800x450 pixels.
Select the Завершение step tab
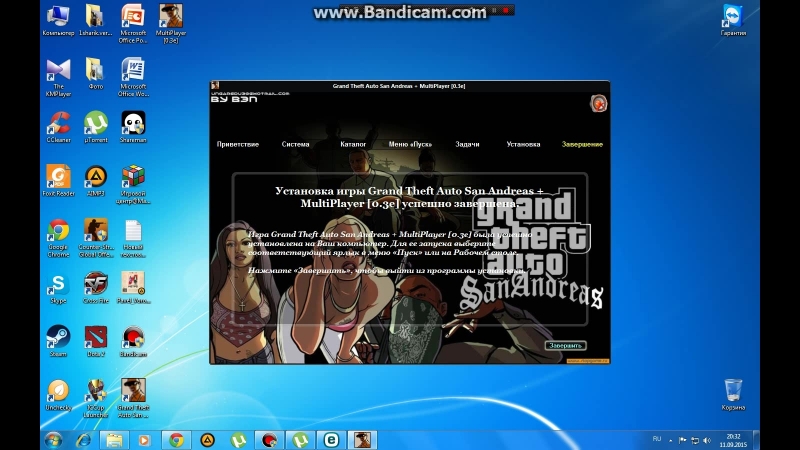582,144
